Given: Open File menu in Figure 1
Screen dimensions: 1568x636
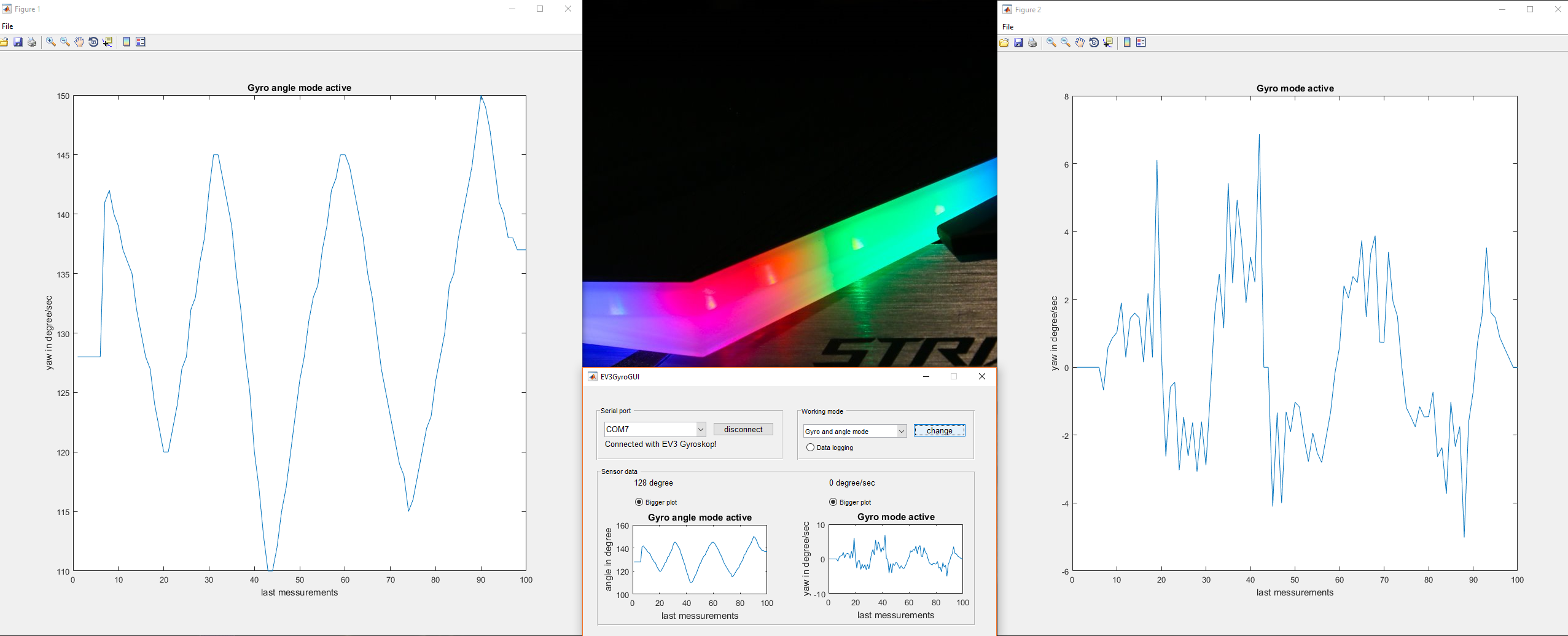Looking at the screenshot, I should pos(7,26).
